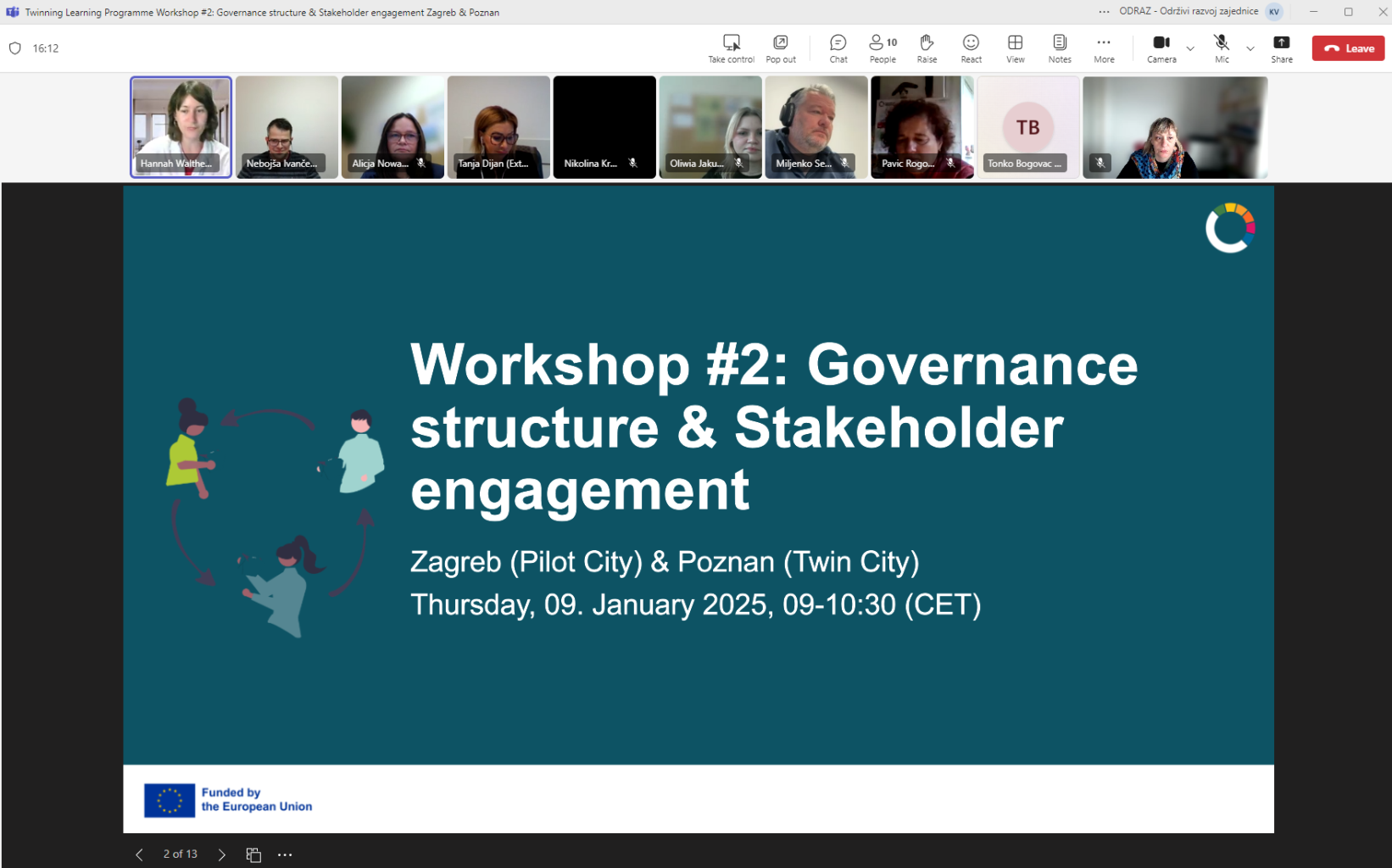Go to the previous slide
The width and height of the screenshot is (1392, 868).
[139, 854]
